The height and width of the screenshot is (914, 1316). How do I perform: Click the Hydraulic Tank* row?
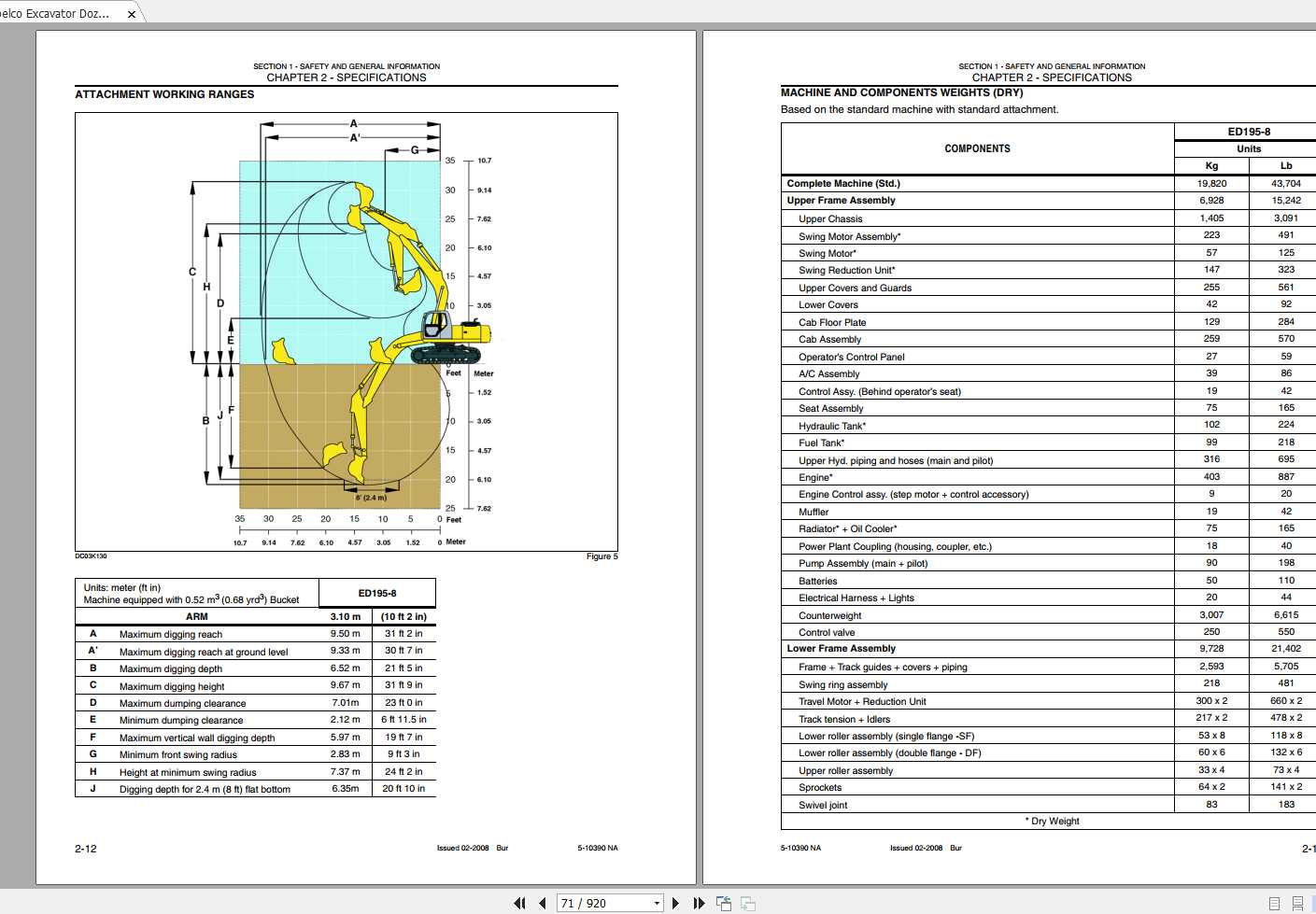(1048, 426)
